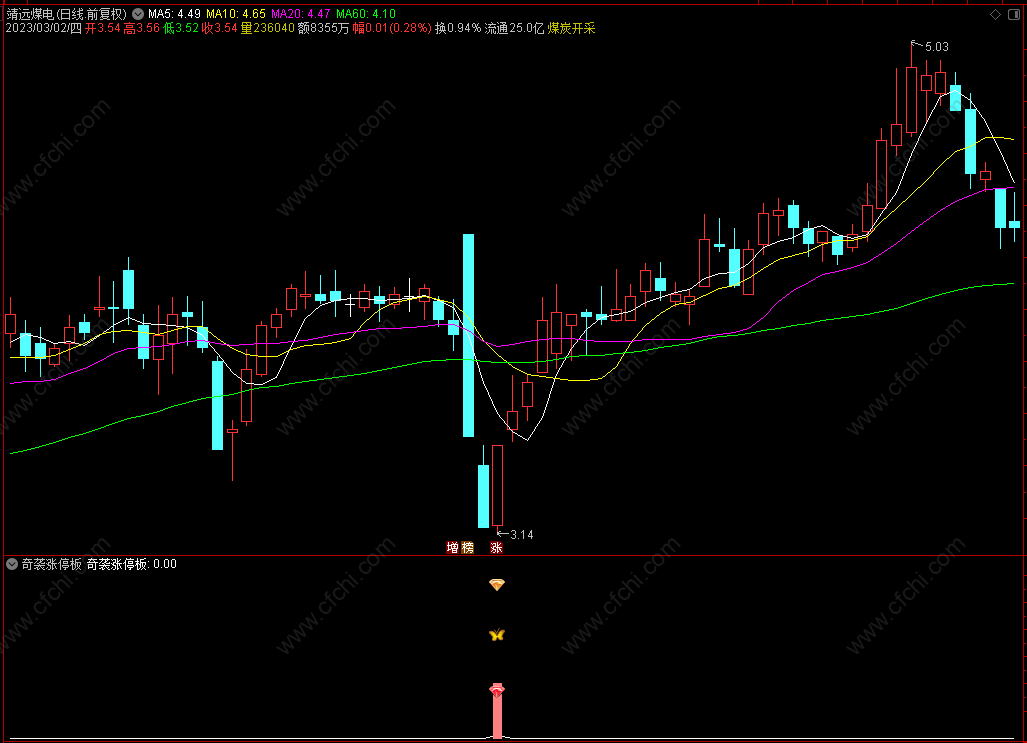The image size is (1027, 743).
Task: Click the hollow diamond icon in the top right
Action: tap(995, 14)
